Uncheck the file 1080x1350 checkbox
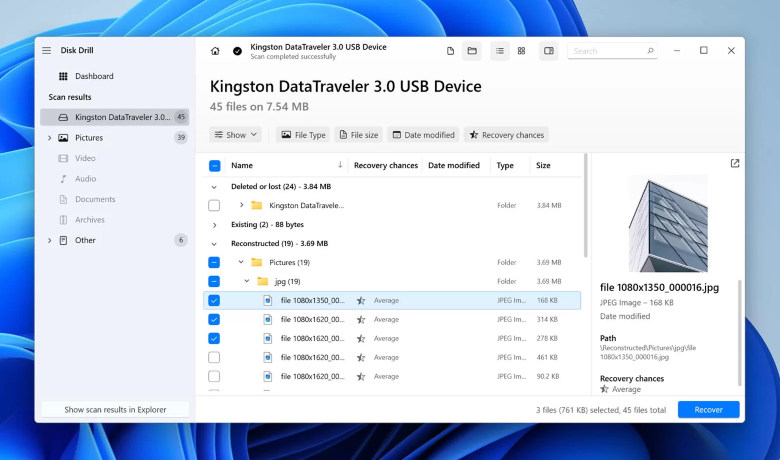780x460 pixels. coord(214,300)
